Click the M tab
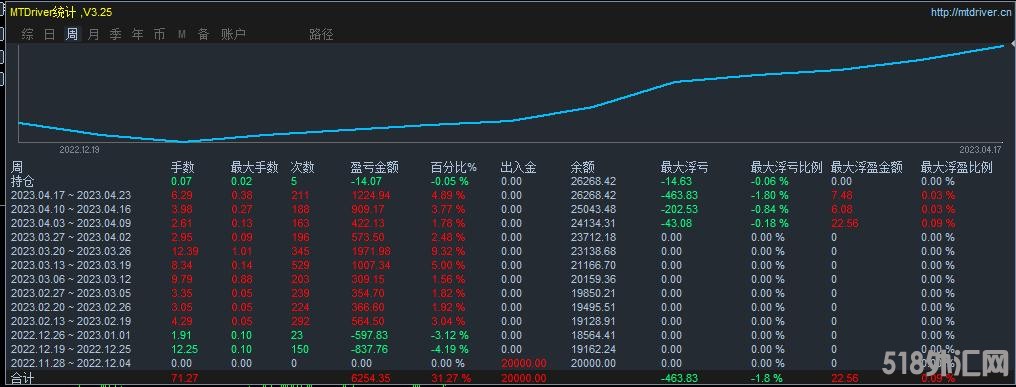The height and width of the screenshot is (387, 1016). (182, 34)
